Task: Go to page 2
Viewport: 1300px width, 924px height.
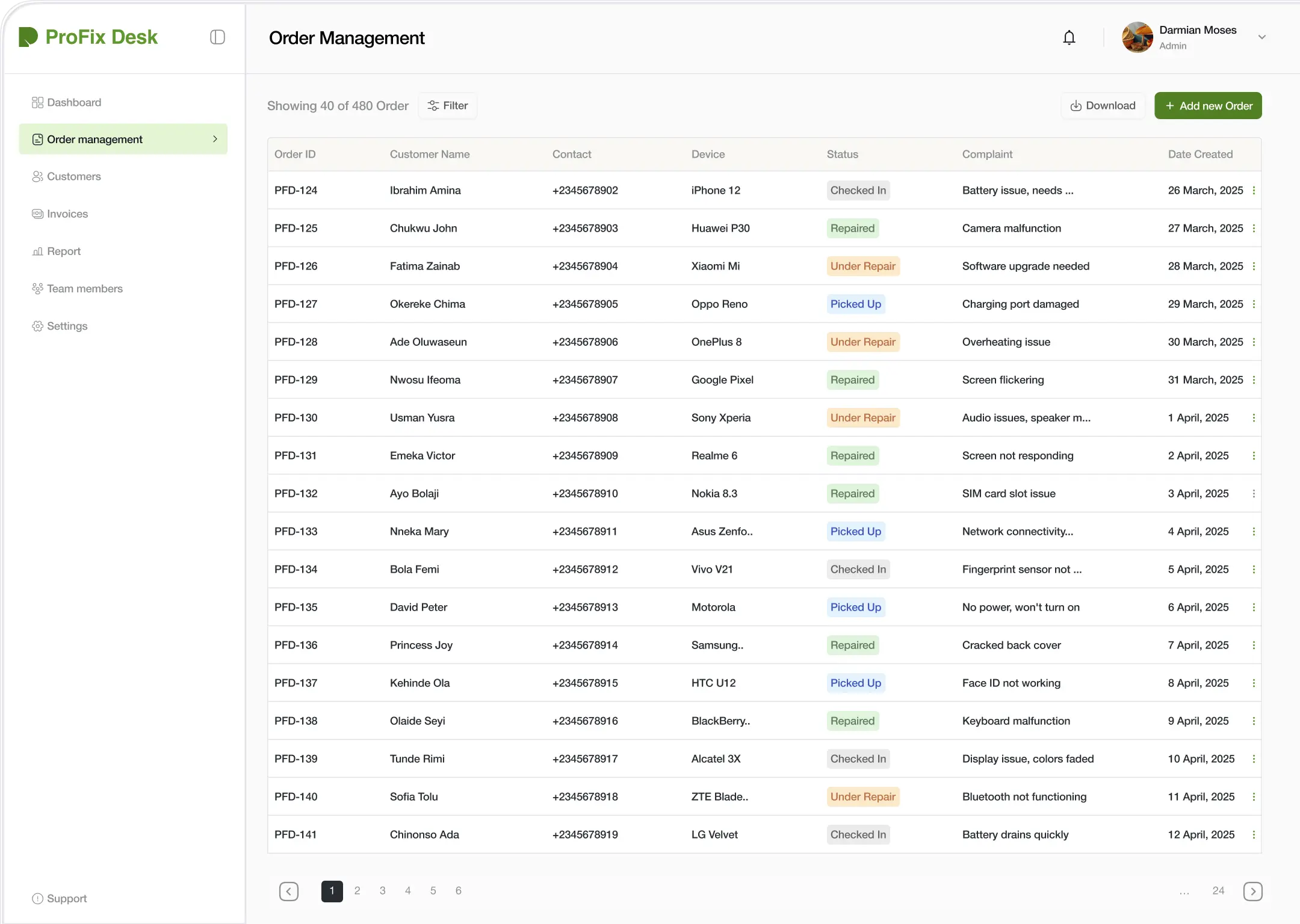Action: pos(357,891)
